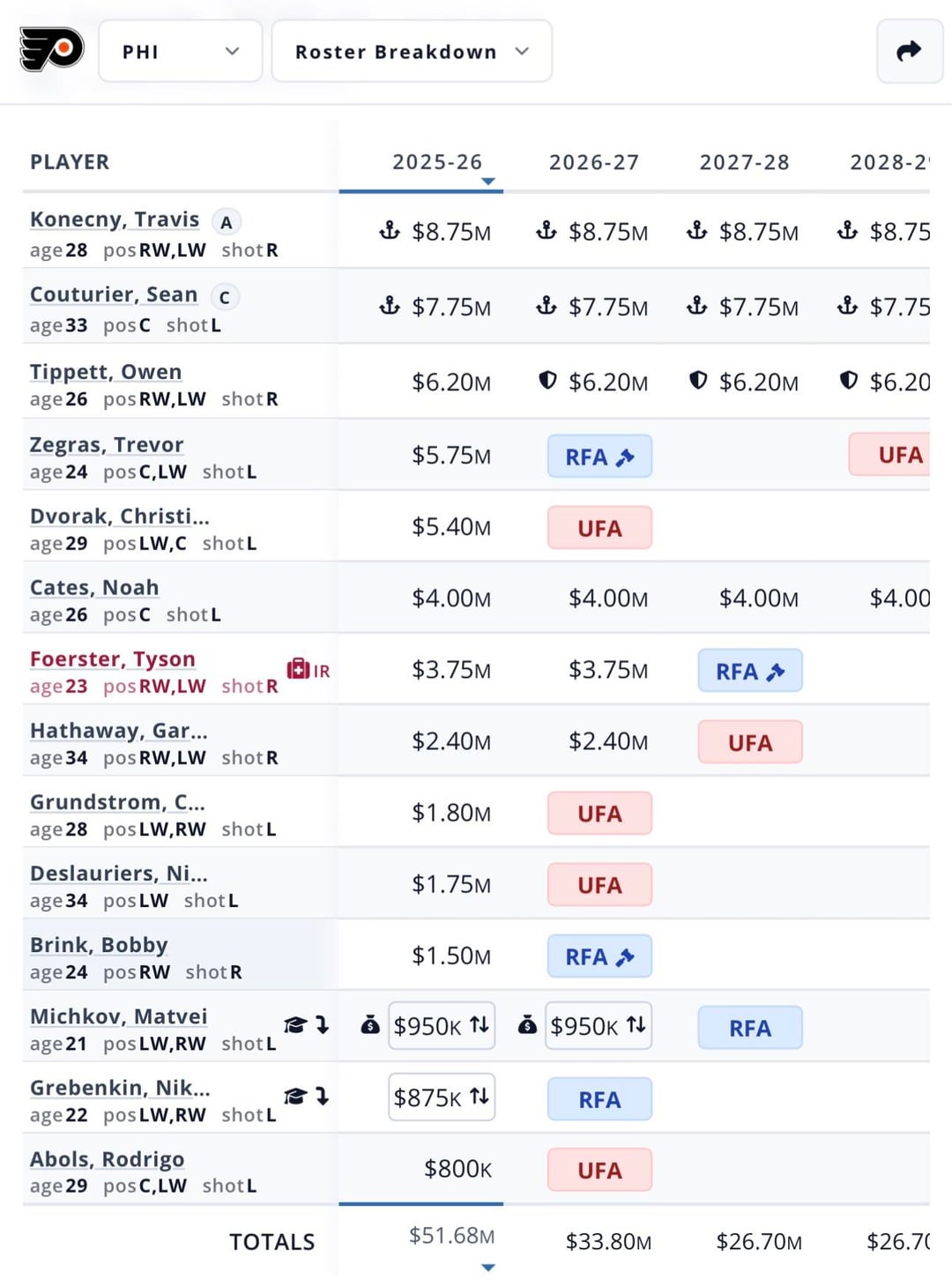
Task: Click the arrow below the $51.68M total
Action: tap(488, 1268)
